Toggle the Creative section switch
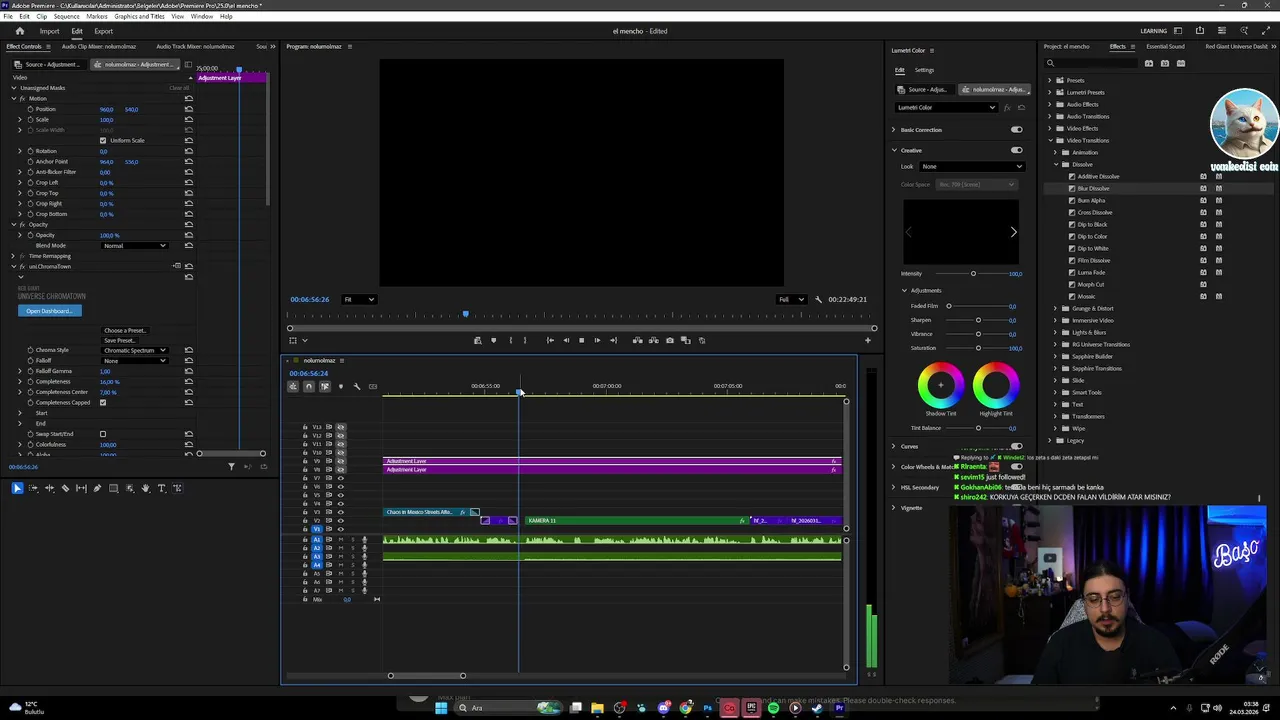This screenshot has width=1280, height=720. pos(1016,150)
